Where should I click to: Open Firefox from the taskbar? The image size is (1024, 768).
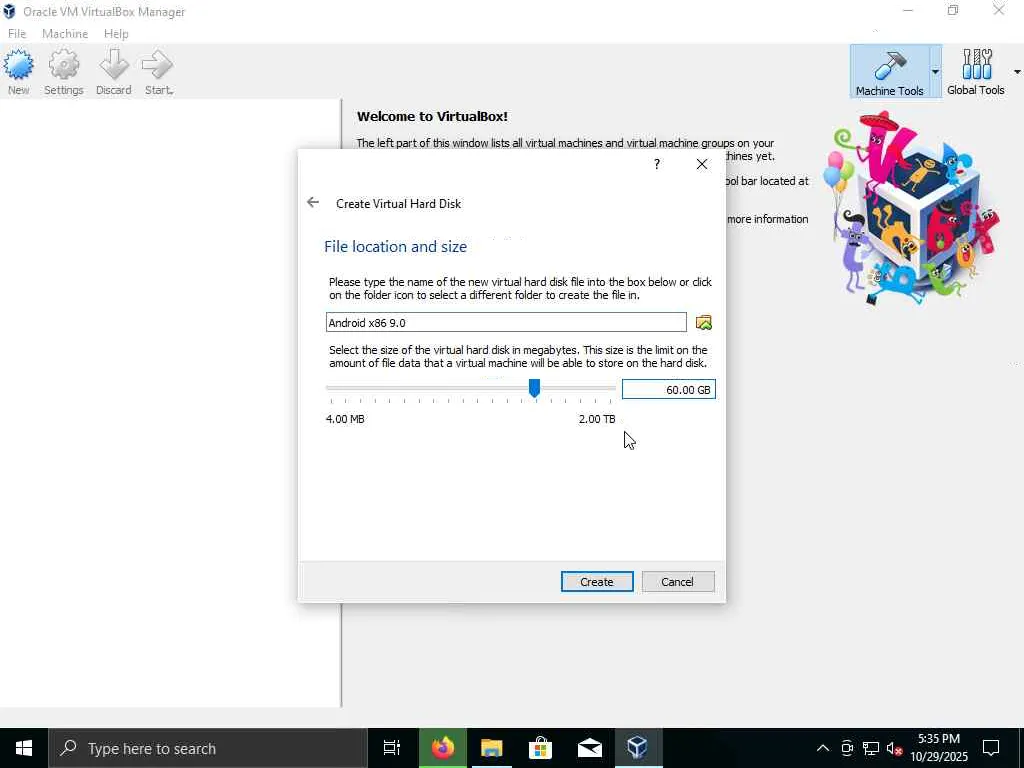coord(443,748)
